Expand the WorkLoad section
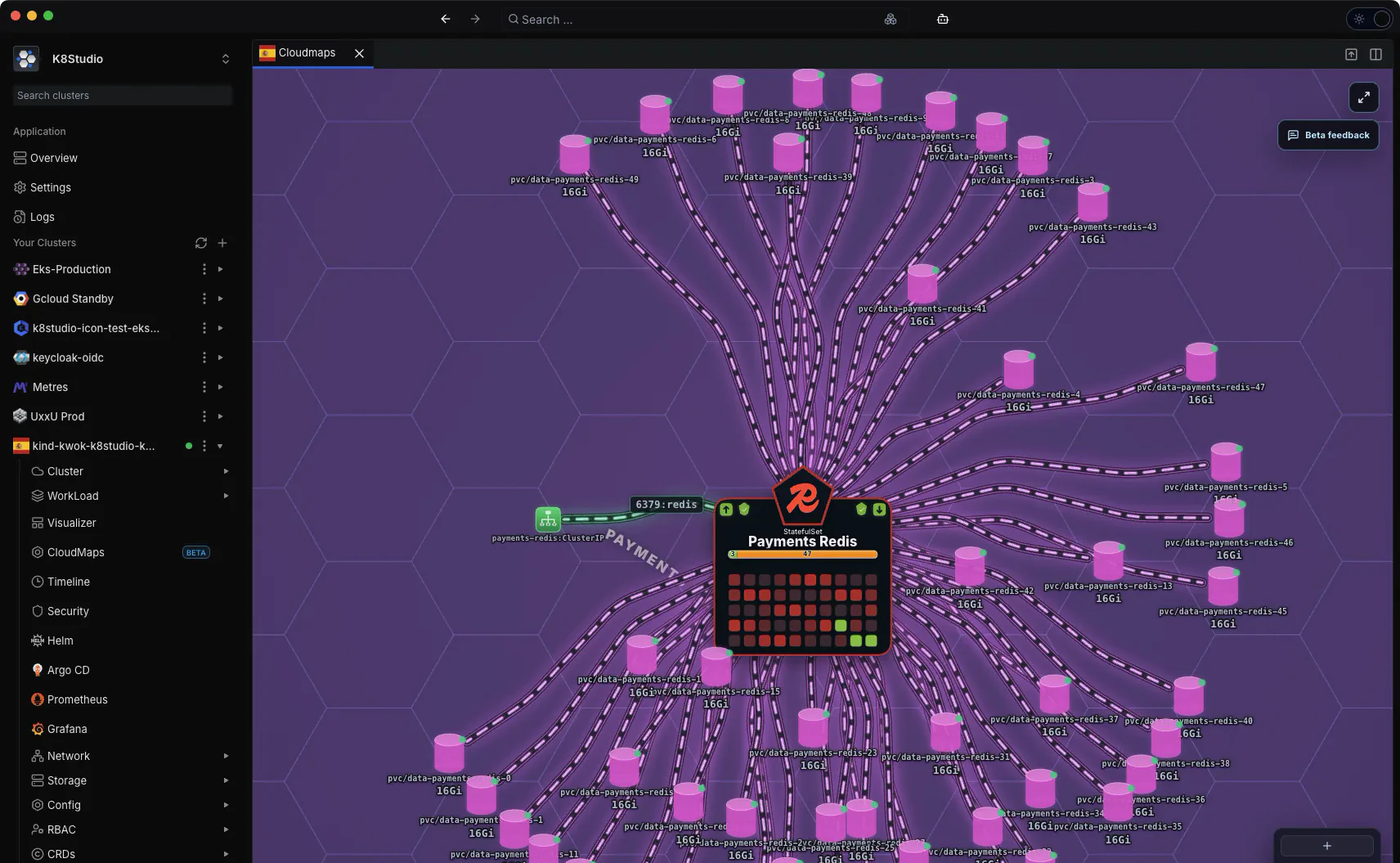The width and height of the screenshot is (1400, 863). (226, 496)
